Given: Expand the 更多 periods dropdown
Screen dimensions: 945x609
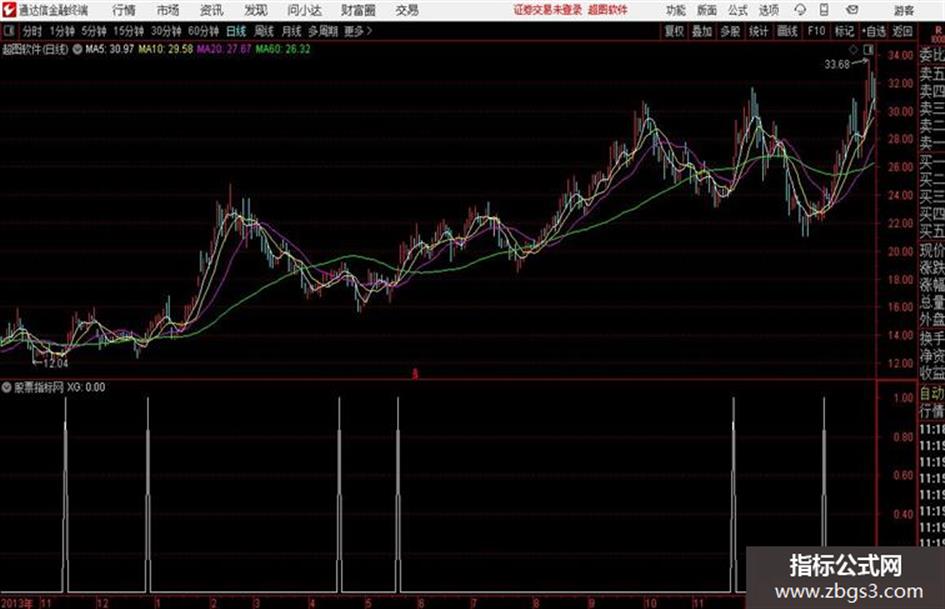Looking at the screenshot, I should (358, 31).
